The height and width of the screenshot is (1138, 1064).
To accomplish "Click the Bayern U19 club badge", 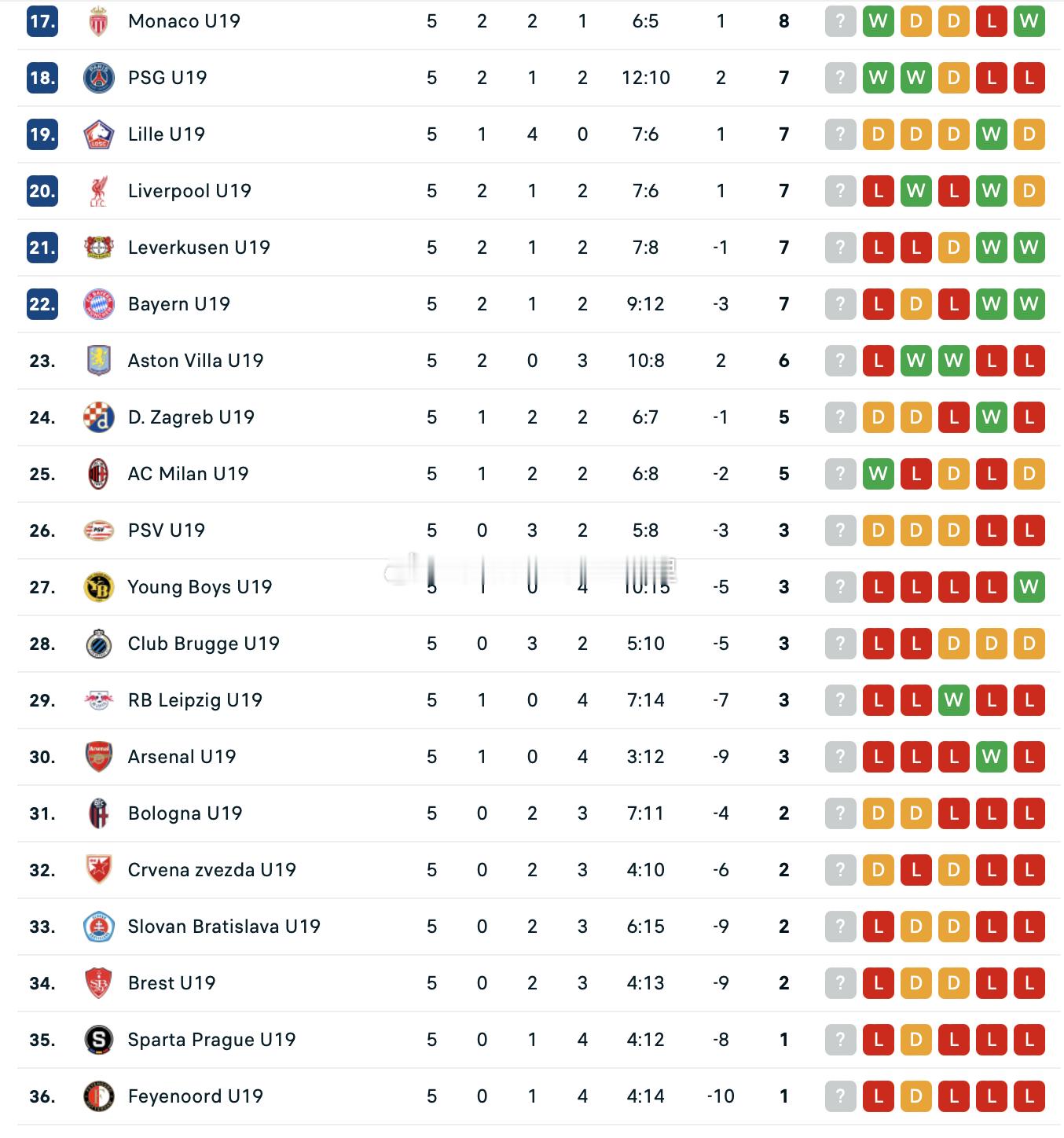I will pyautogui.click(x=98, y=304).
